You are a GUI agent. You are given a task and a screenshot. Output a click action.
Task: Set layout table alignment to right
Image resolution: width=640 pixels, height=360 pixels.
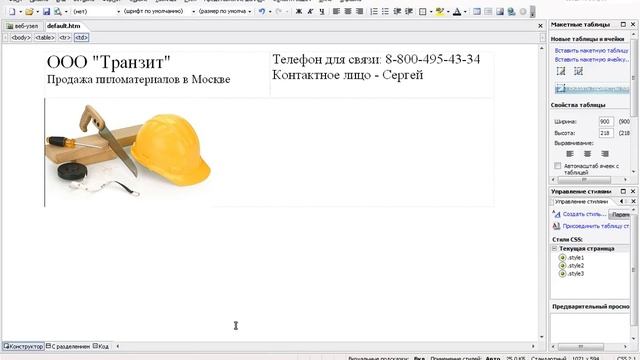tap(605, 154)
